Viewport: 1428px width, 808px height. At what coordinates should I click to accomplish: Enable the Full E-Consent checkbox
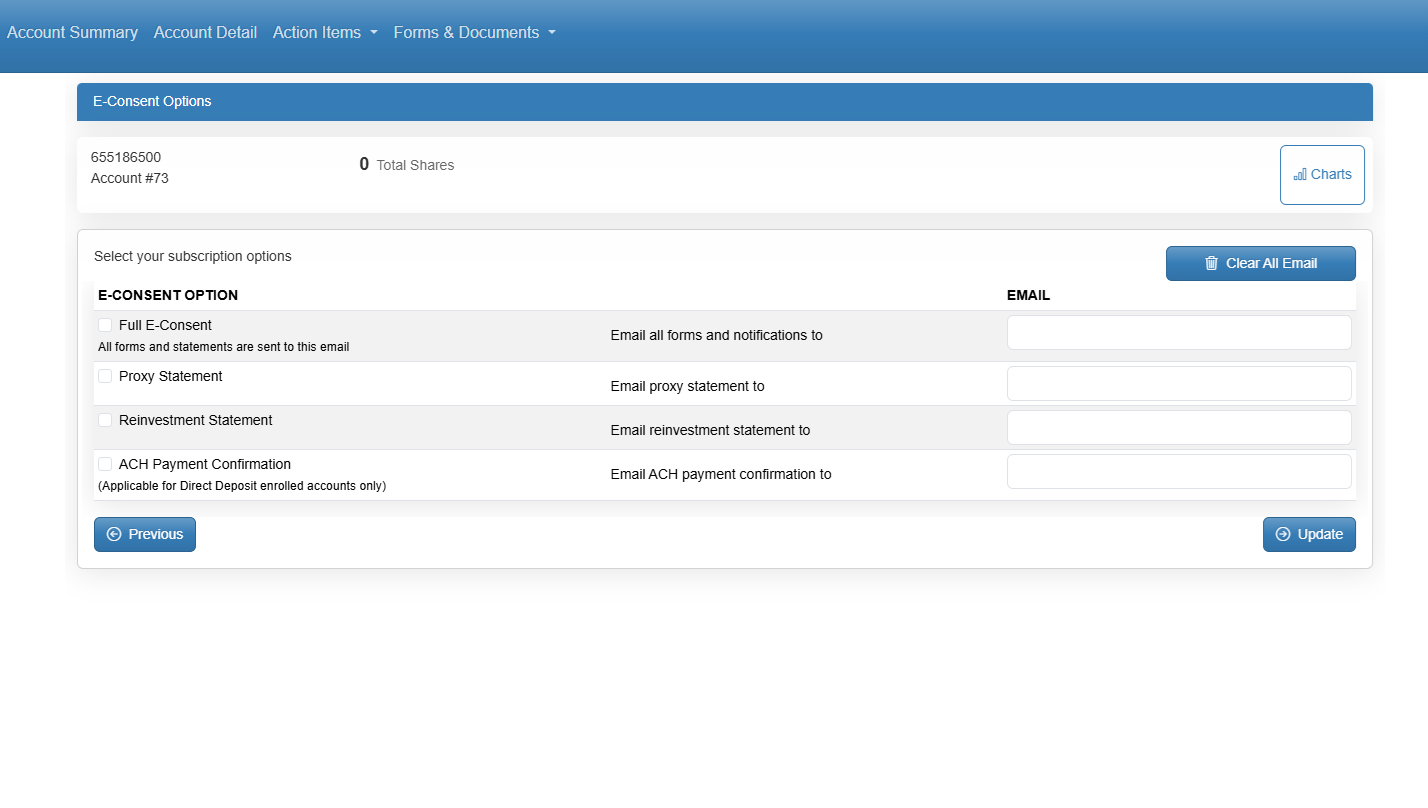click(x=105, y=325)
